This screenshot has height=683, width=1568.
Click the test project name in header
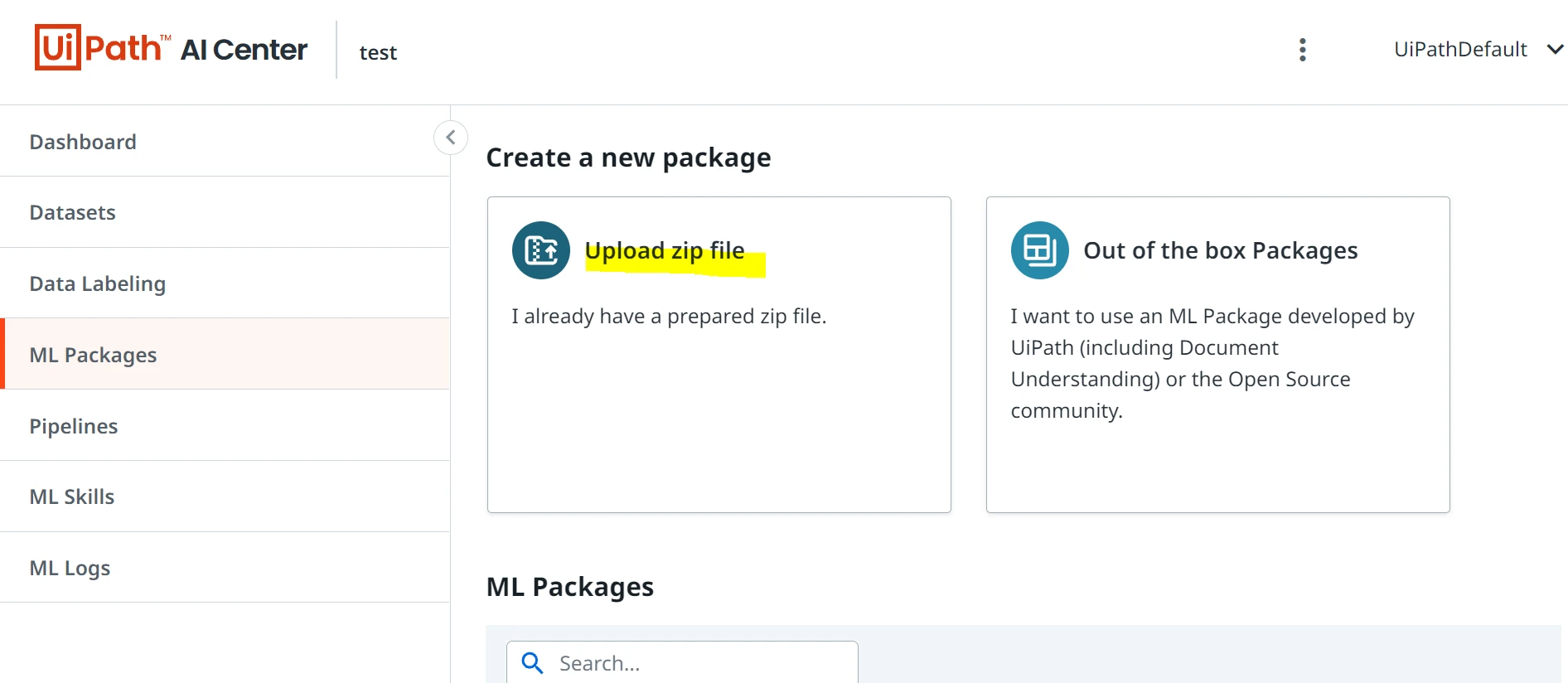tap(378, 52)
